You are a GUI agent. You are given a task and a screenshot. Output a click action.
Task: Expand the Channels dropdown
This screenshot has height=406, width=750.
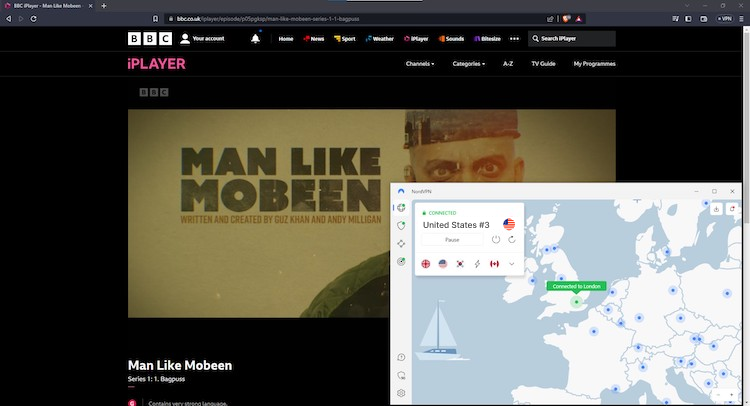tap(420, 64)
